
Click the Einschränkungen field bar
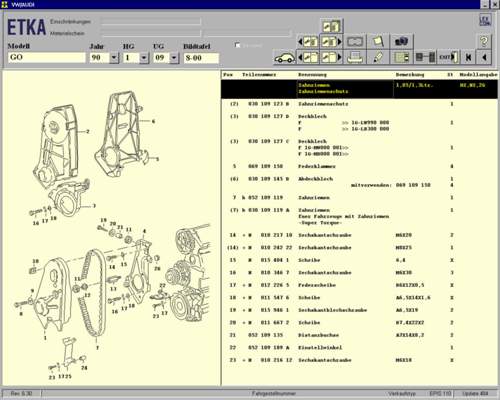click(x=151, y=21)
